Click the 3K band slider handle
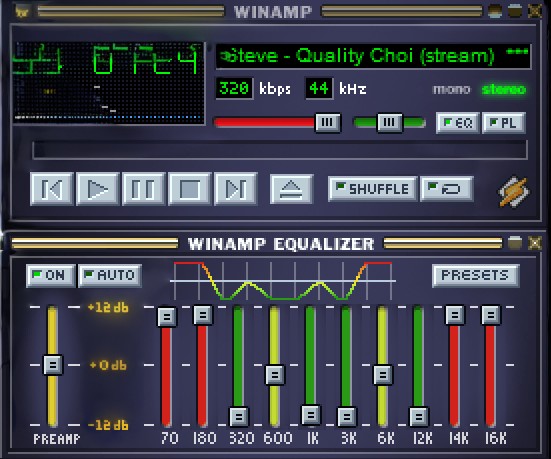Screen dimensions: 551x459 (347, 416)
